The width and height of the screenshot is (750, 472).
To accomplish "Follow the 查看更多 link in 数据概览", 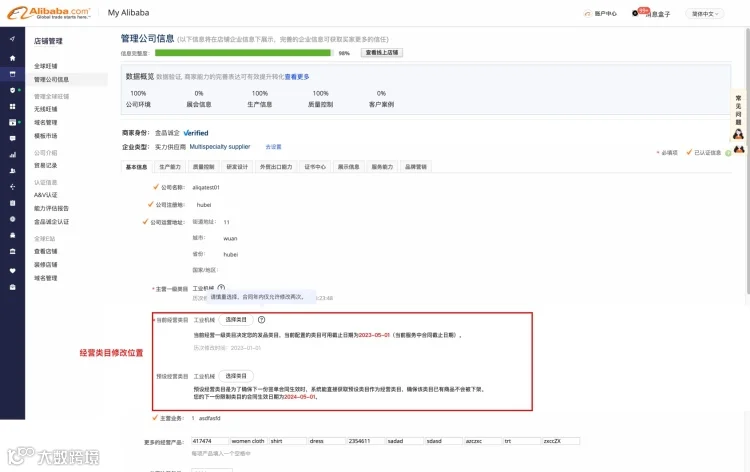I will pyautogui.click(x=297, y=77).
